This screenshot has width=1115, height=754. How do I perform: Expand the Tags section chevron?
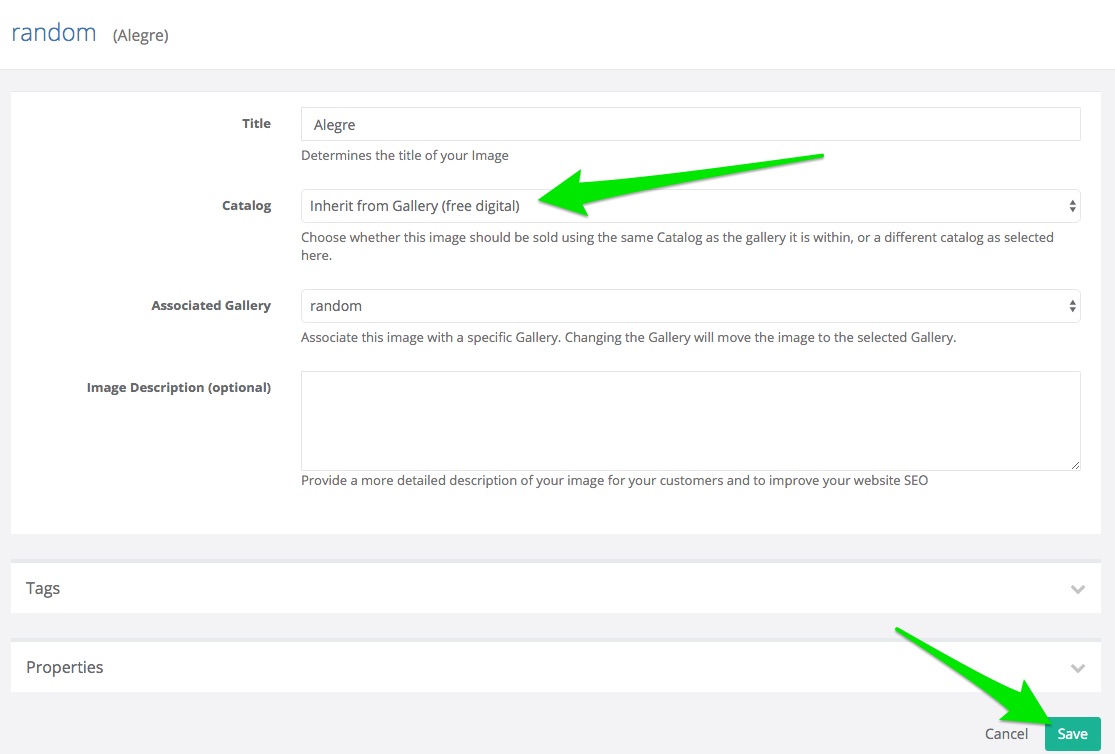point(1077,589)
